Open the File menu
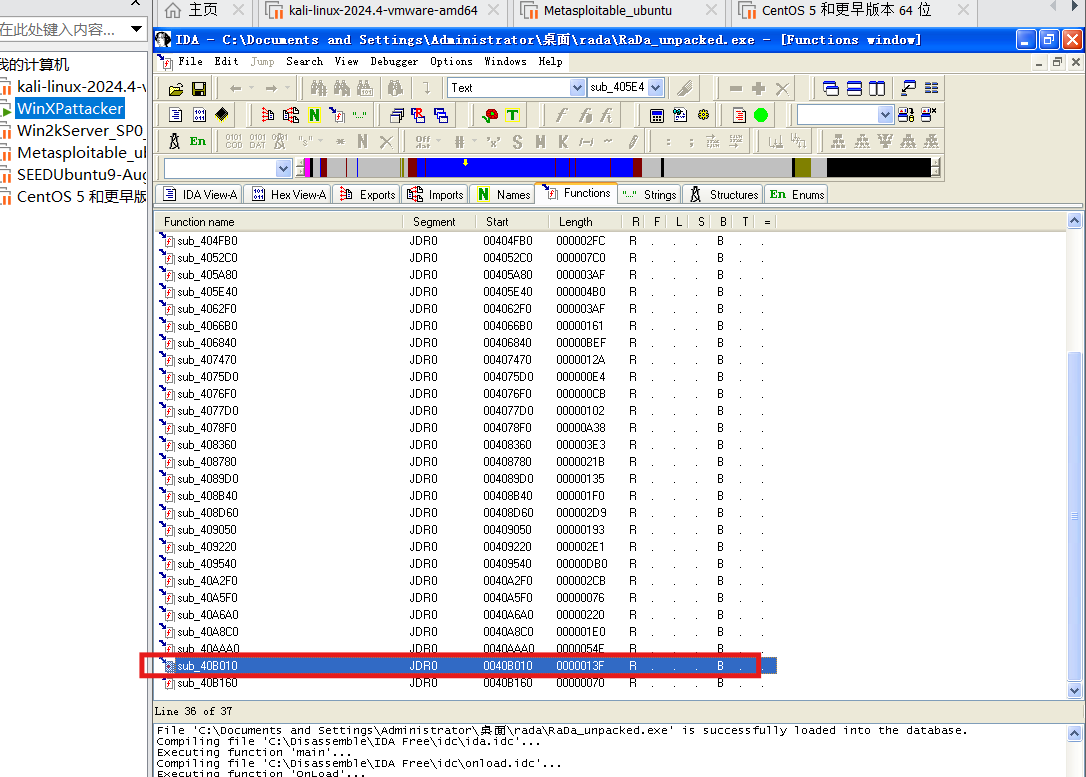 coord(190,62)
